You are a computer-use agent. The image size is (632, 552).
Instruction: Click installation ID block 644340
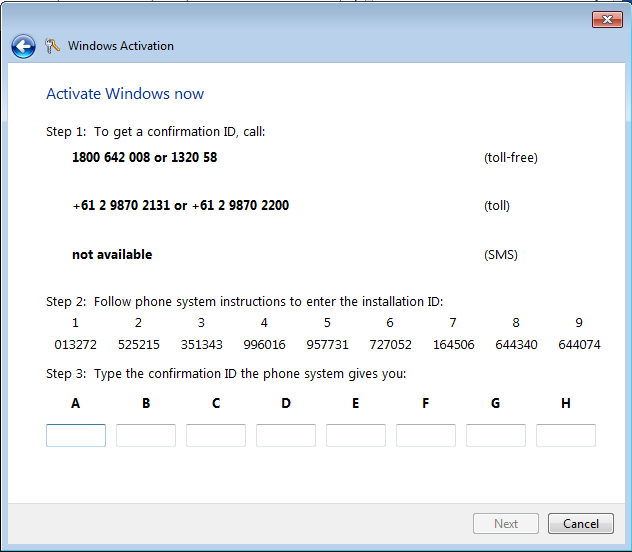[516, 344]
